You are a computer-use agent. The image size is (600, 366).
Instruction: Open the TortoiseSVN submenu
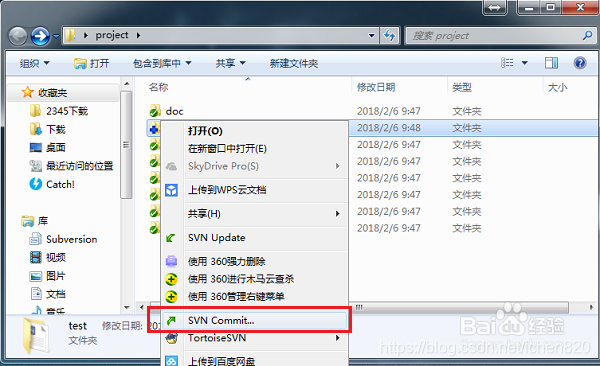[x=254, y=338]
